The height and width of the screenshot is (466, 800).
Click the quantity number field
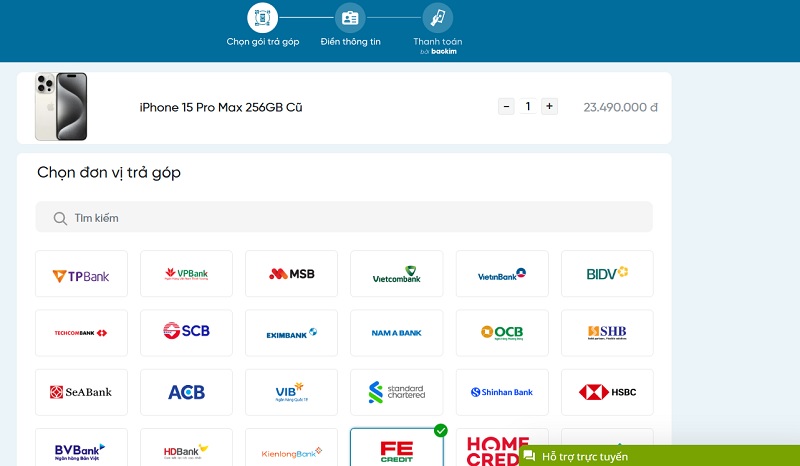tap(527, 106)
